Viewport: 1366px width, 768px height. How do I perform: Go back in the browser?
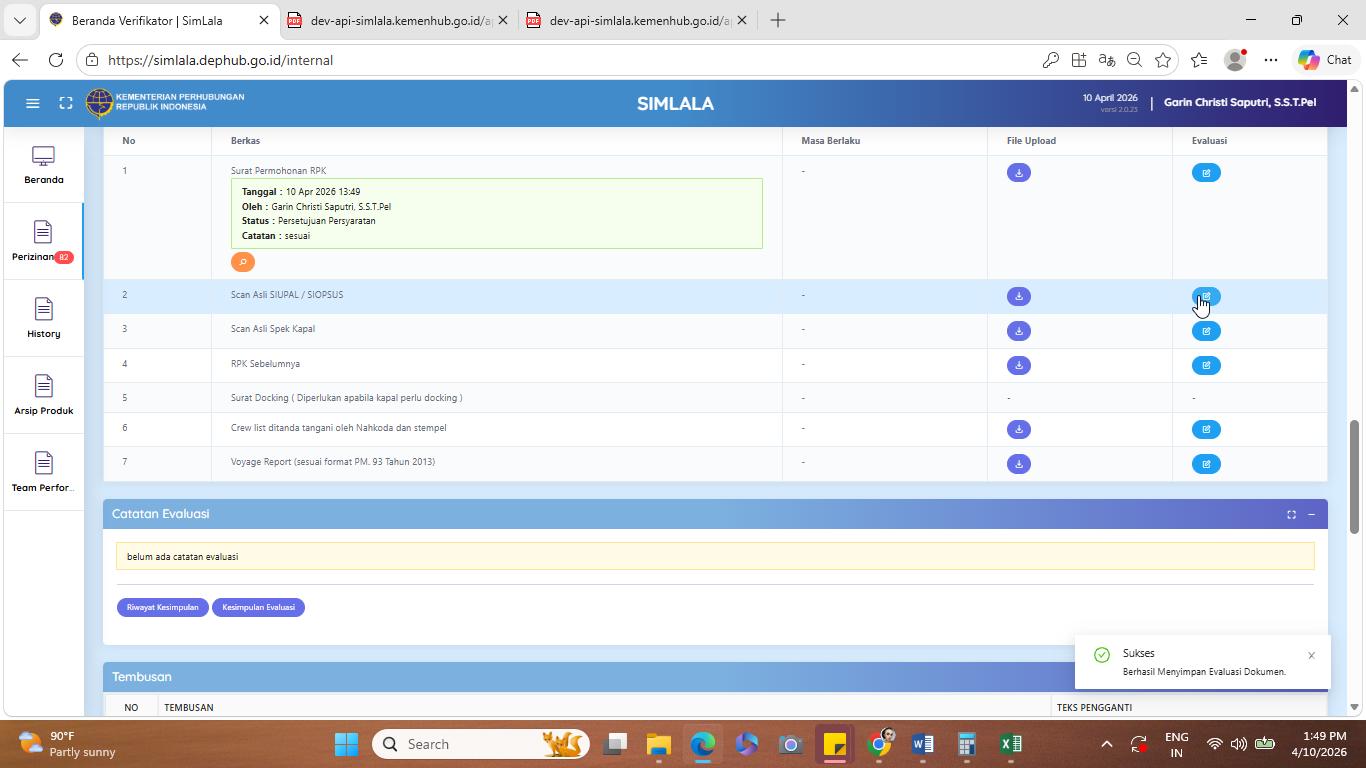pos(20,60)
